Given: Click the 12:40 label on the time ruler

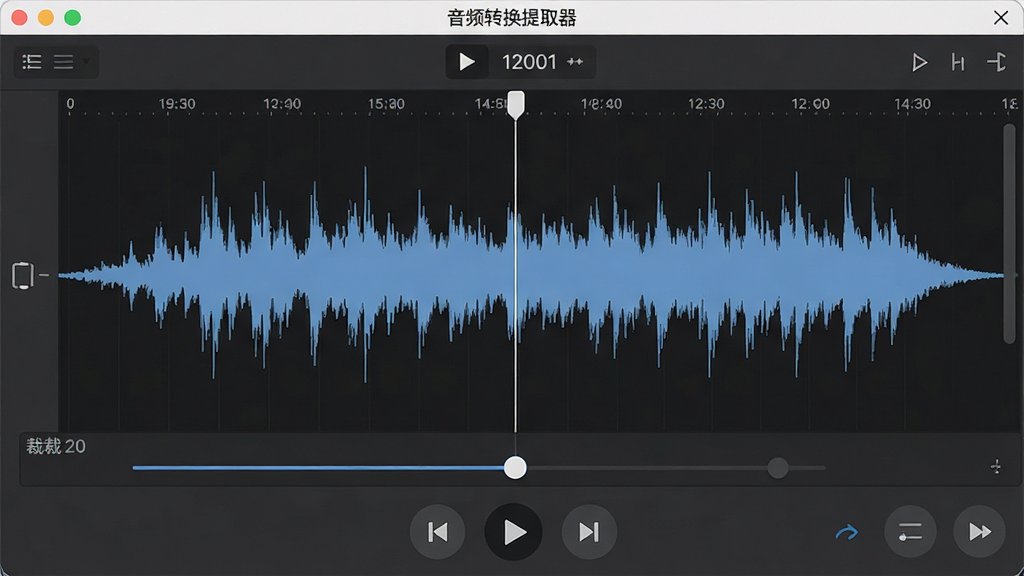Looking at the screenshot, I should (282, 104).
